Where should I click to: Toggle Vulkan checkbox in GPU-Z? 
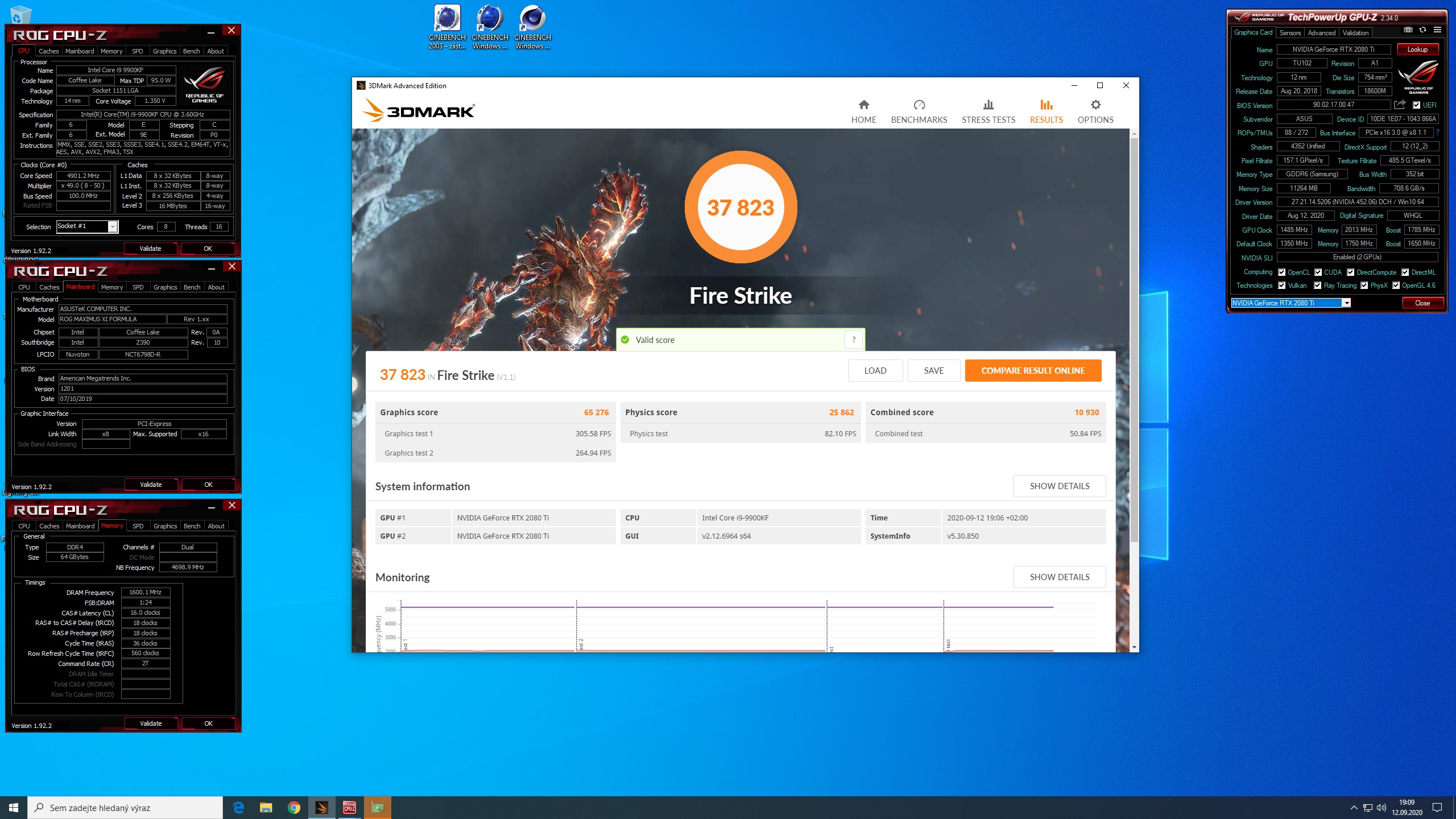point(1282,286)
